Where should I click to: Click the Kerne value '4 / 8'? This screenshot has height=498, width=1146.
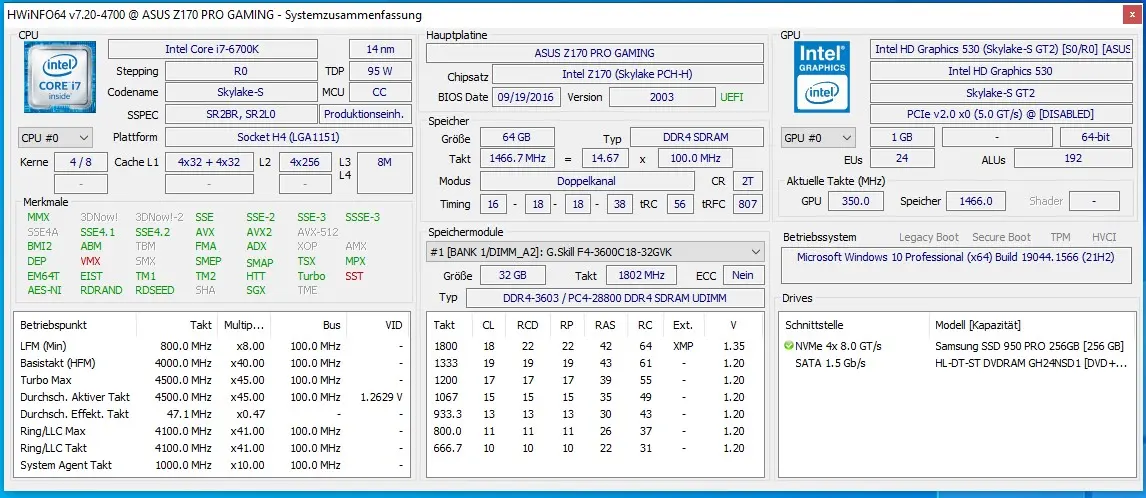tap(81, 162)
